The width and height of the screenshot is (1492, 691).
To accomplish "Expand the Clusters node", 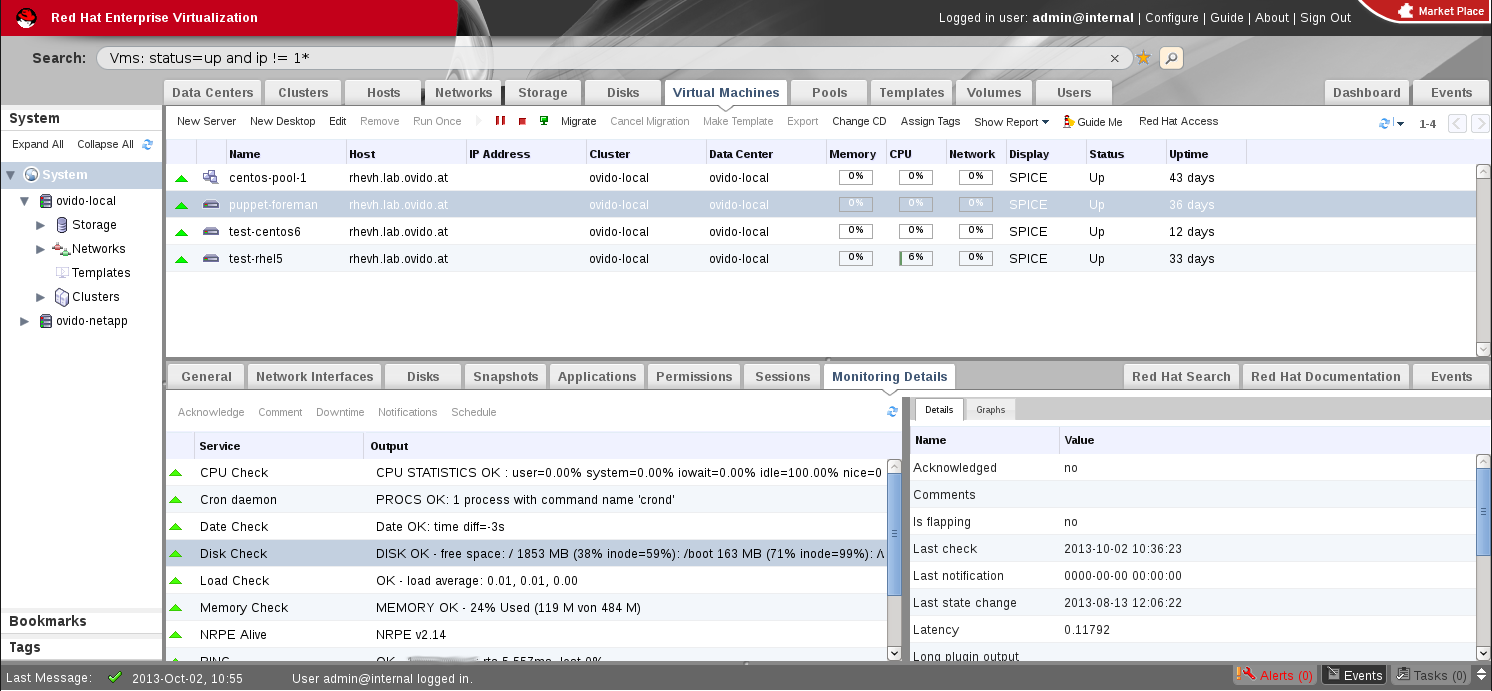I will pyautogui.click(x=41, y=297).
